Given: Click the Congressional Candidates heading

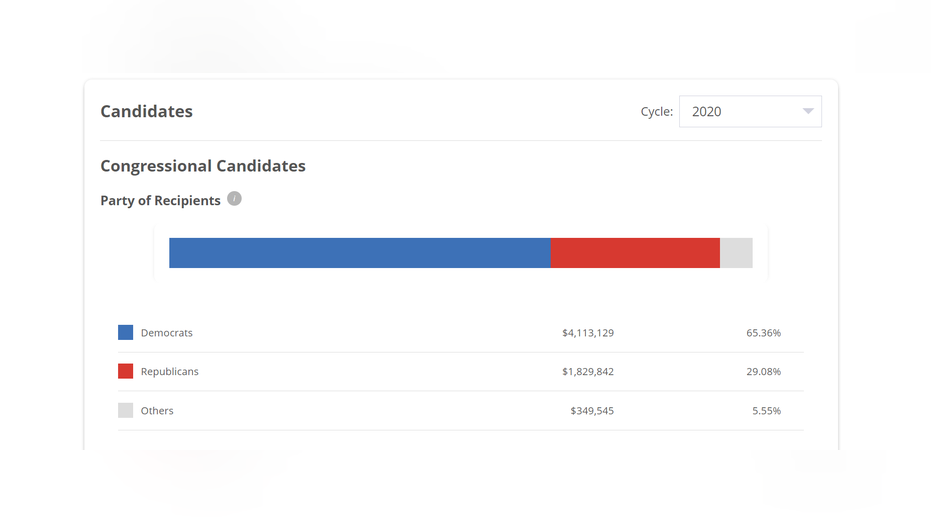Looking at the screenshot, I should click(x=203, y=166).
